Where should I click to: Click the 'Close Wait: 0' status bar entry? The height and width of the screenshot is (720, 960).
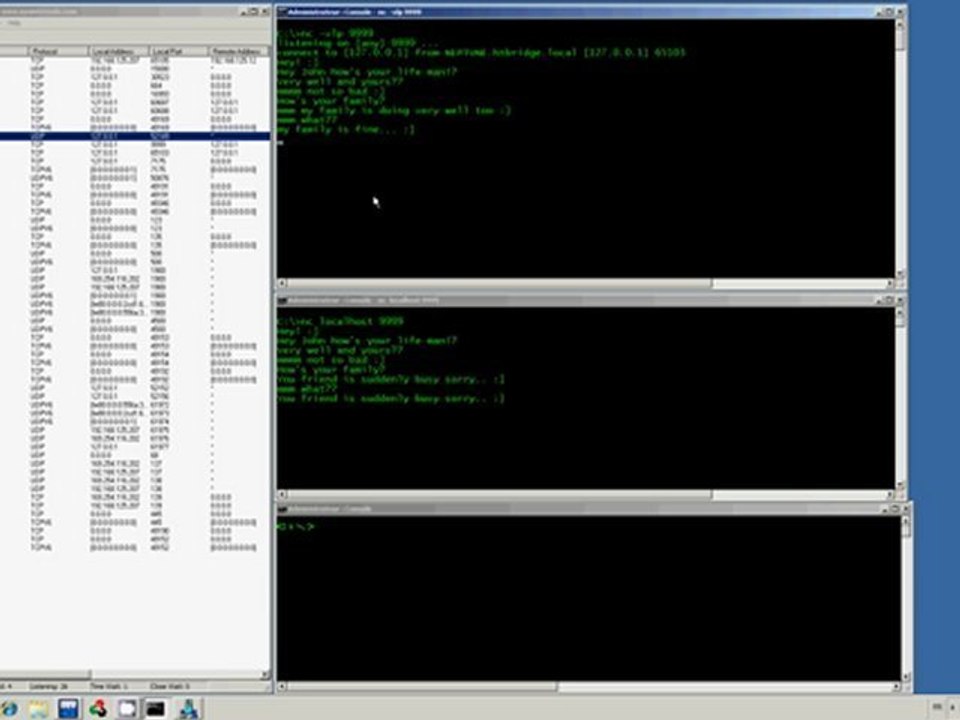(170, 687)
